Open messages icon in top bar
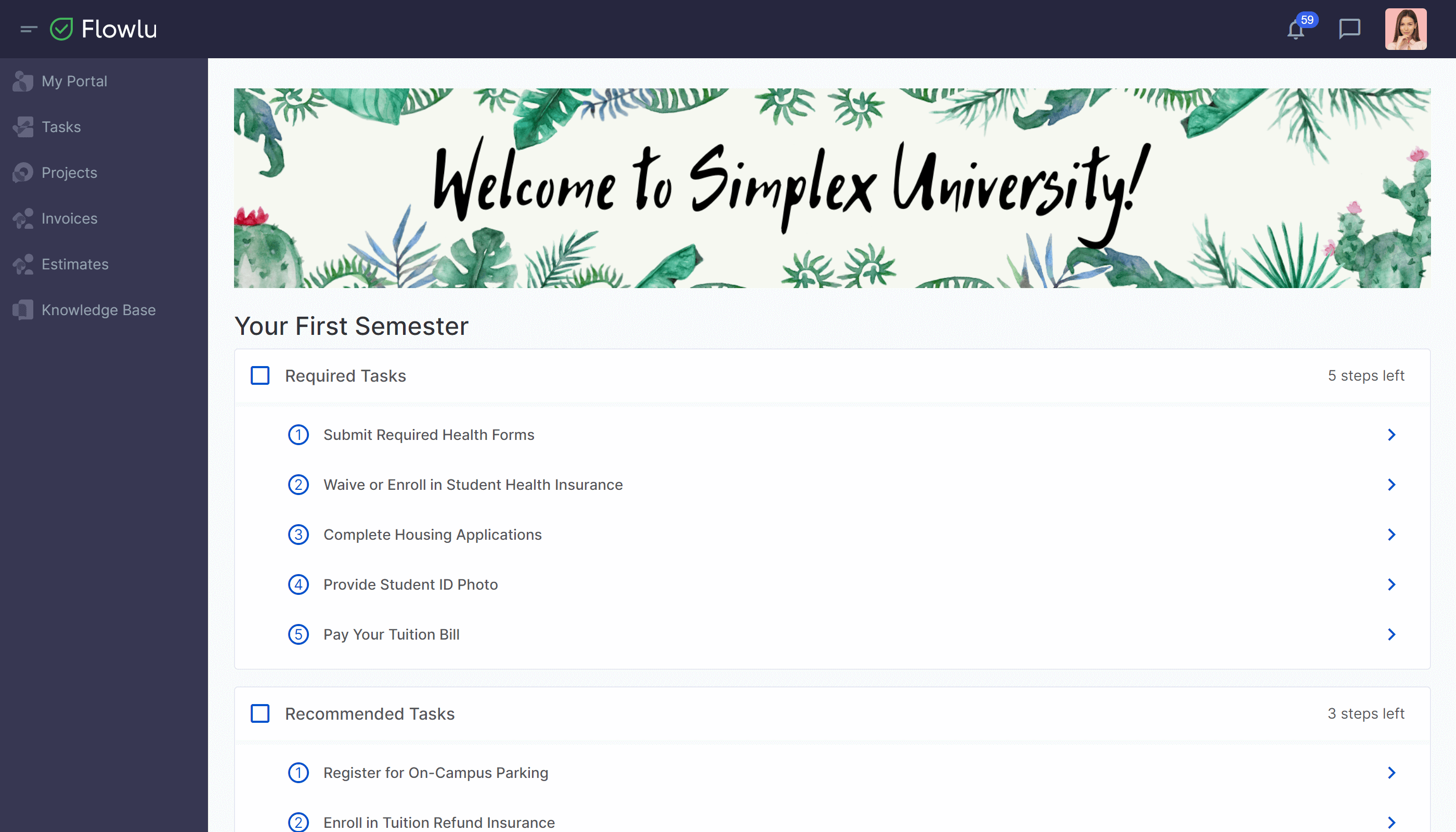This screenshot has width=1456, height=832. tap(1350, 29)
